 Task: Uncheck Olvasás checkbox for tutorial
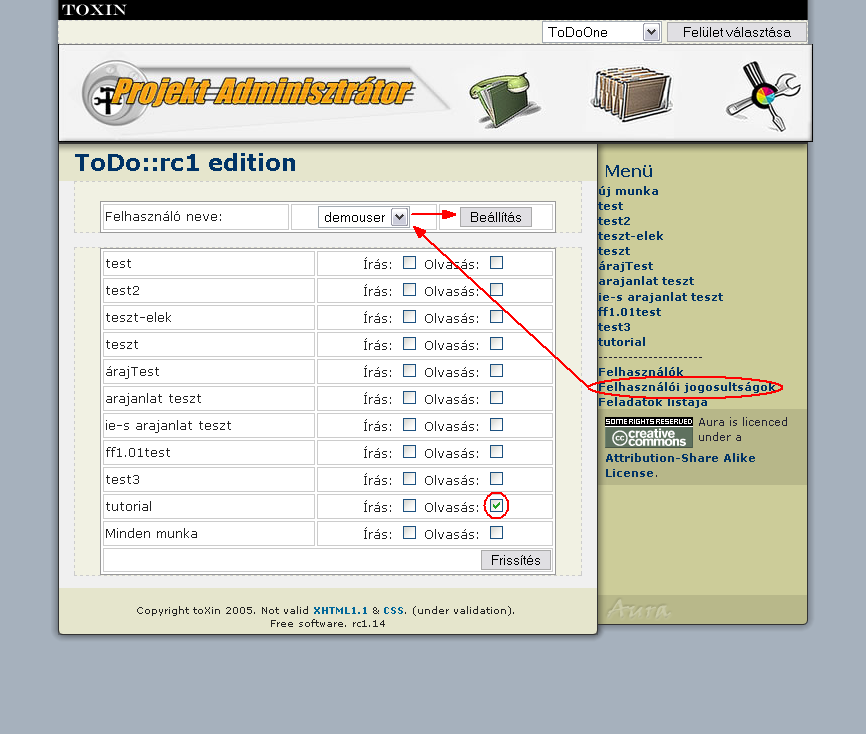click(496, 506)
